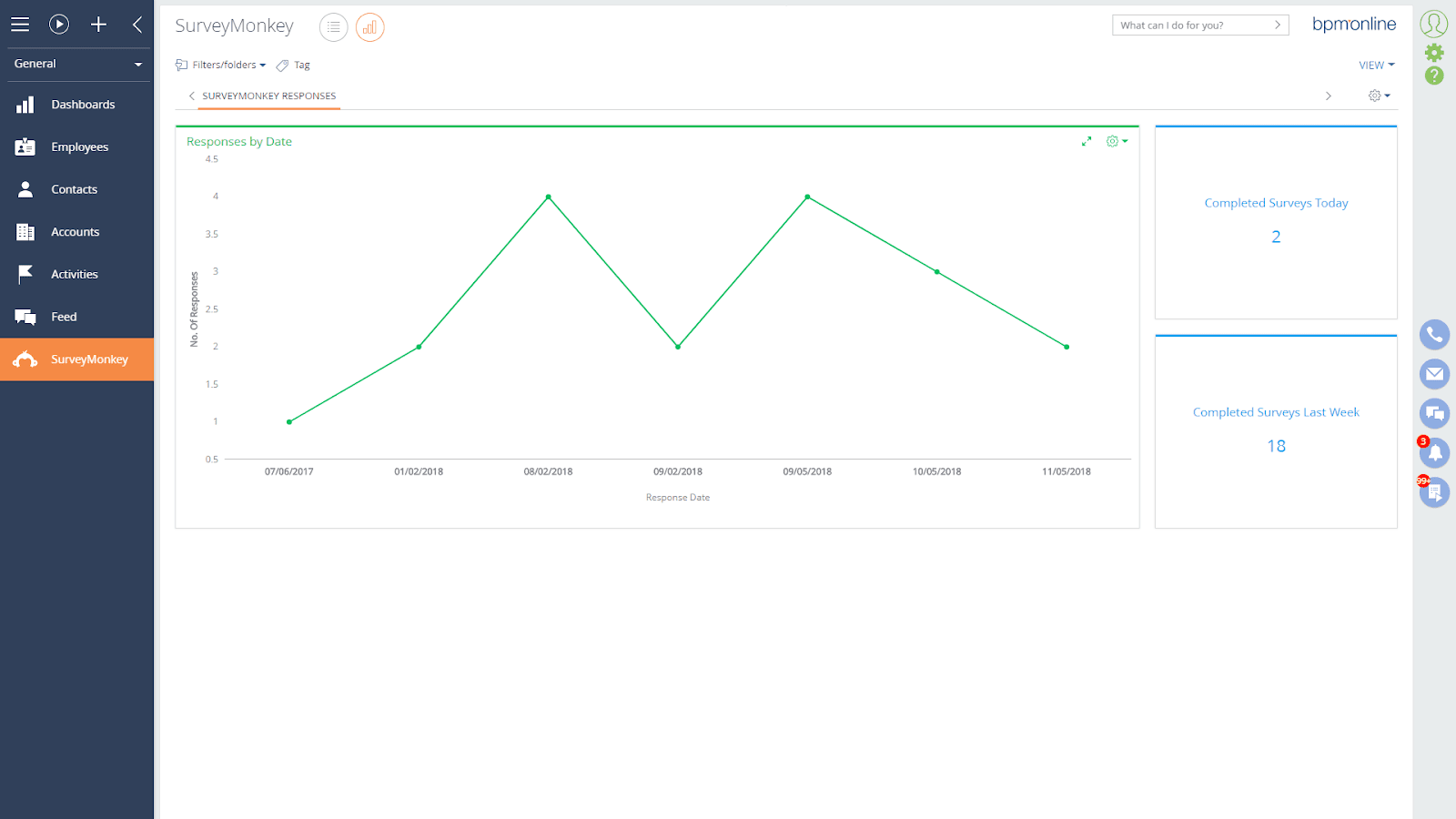Click the 07/06/2017 data point on chart
1456x819 pixels.
(x=289, y=421)
